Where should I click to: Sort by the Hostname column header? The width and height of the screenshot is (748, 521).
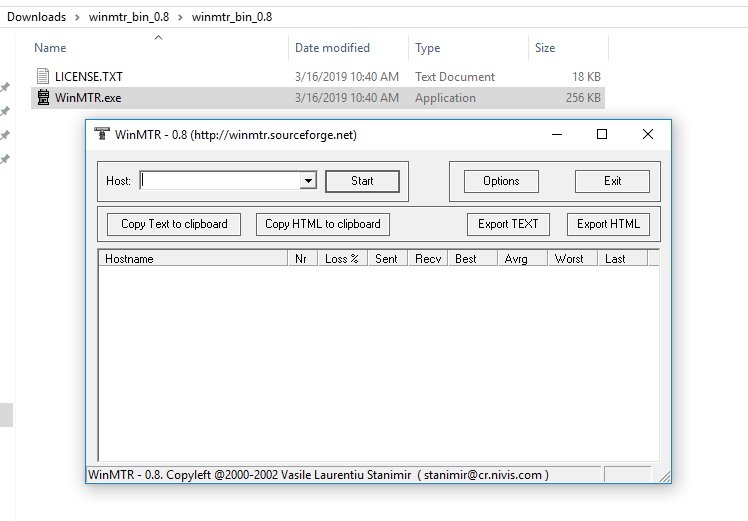193,259
